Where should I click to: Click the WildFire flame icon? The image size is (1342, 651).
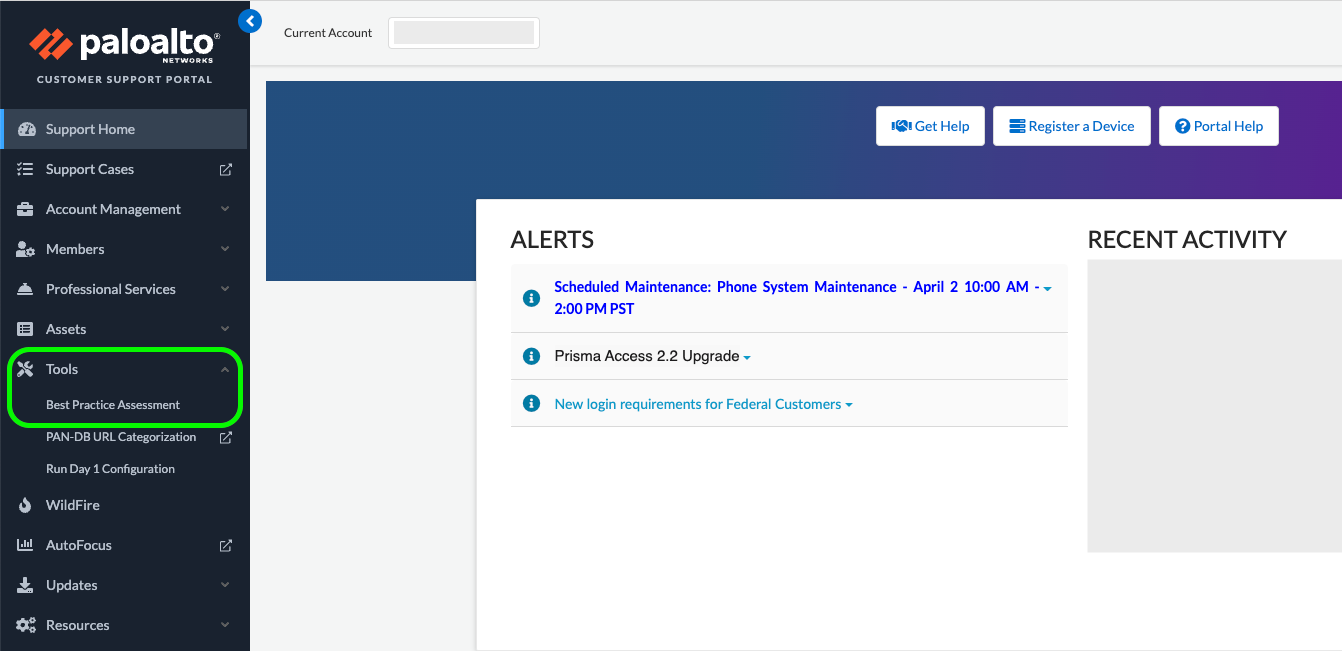tap(26, 505)
